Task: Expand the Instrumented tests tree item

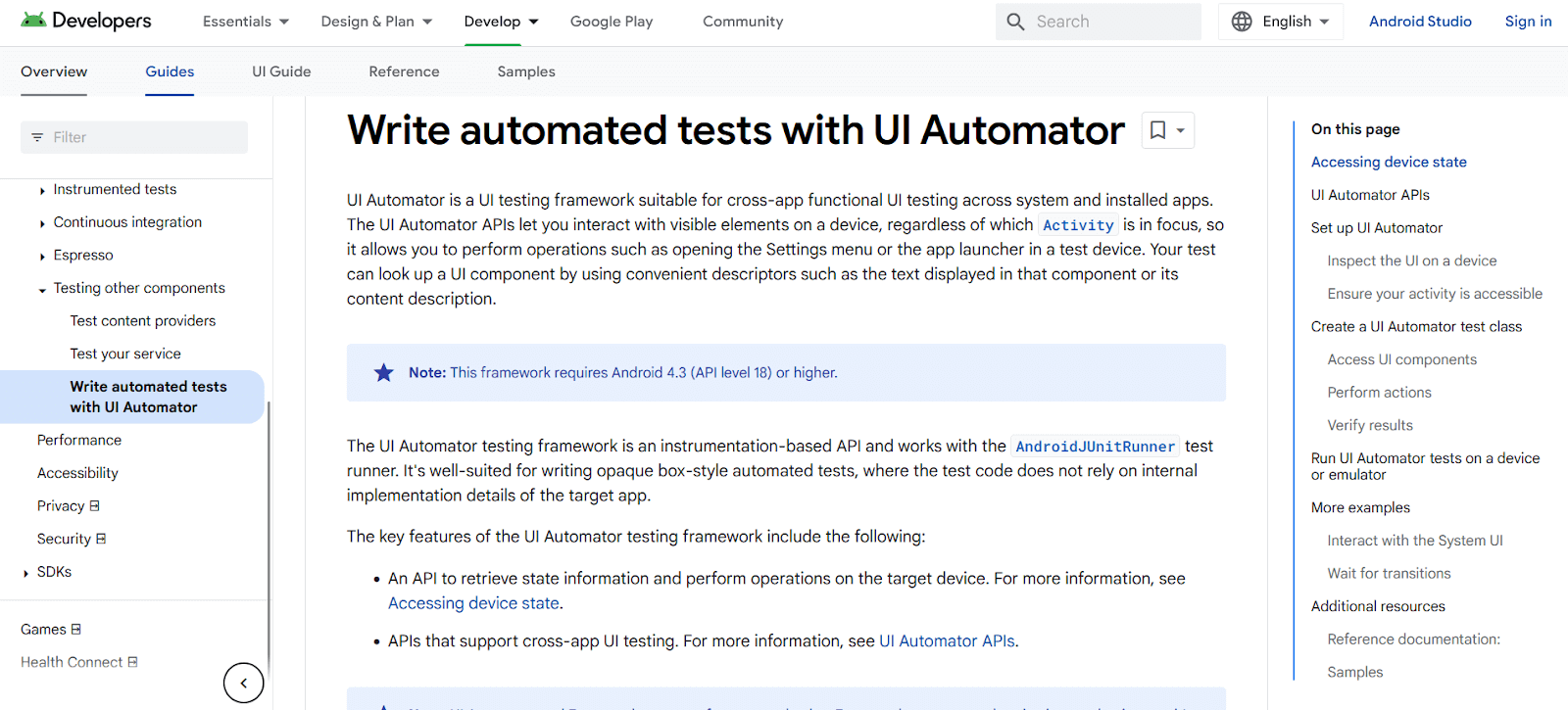Action: pos(42,191)
